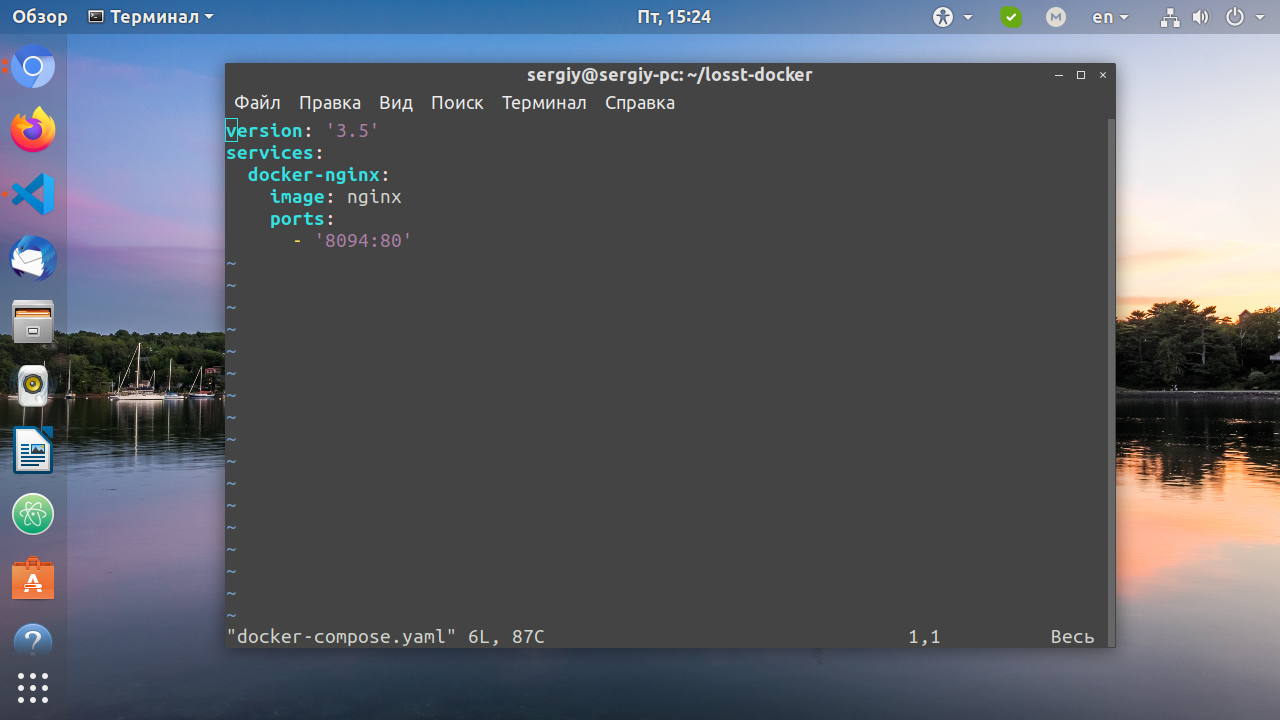Open Visual Studio Code from dock
The width and height of the screenshot is (1280, 720).
click(x=33, y=194)
